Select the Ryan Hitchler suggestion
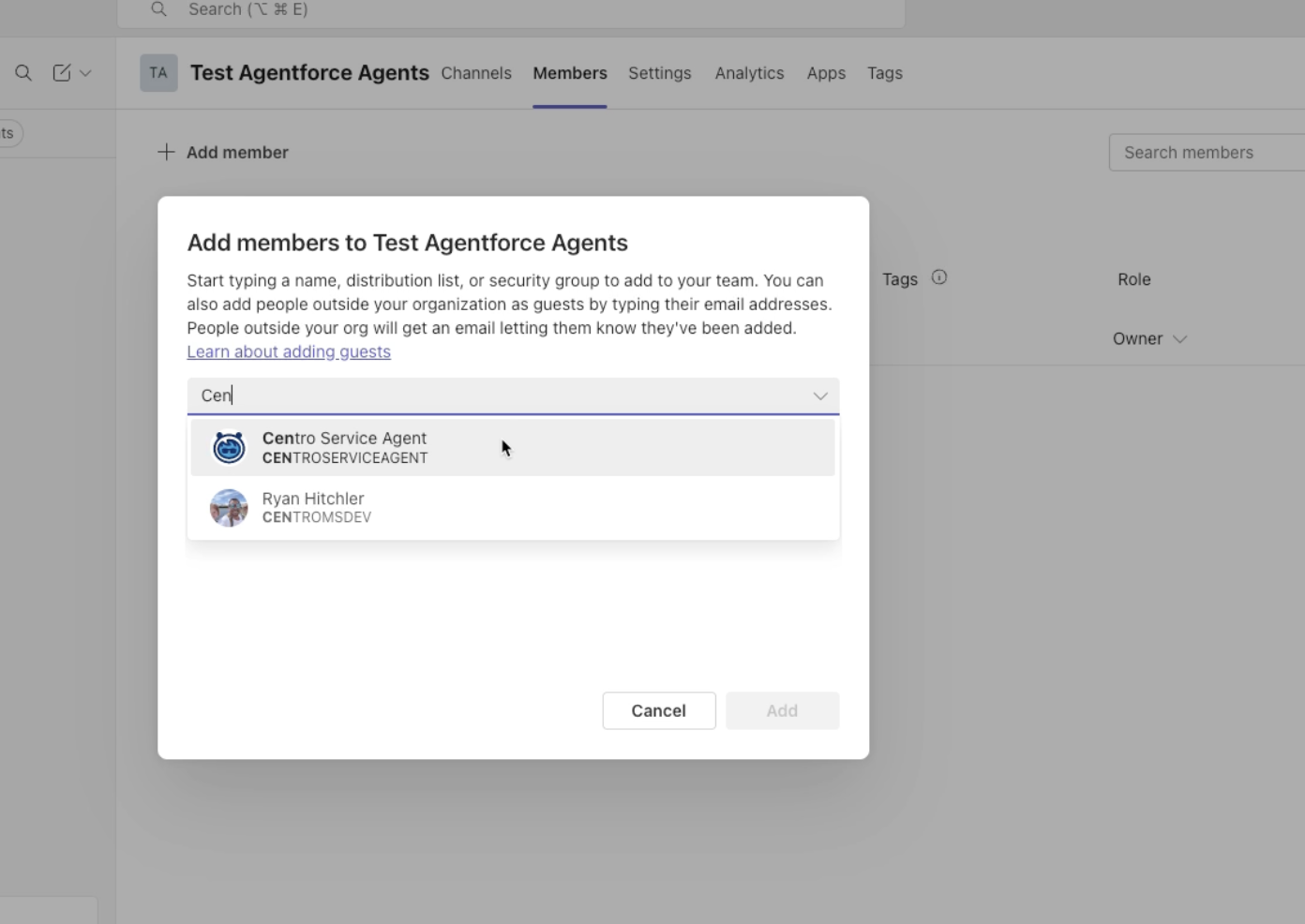Image resolution: width=1305 pixels, height=924 pixels. 513,508
